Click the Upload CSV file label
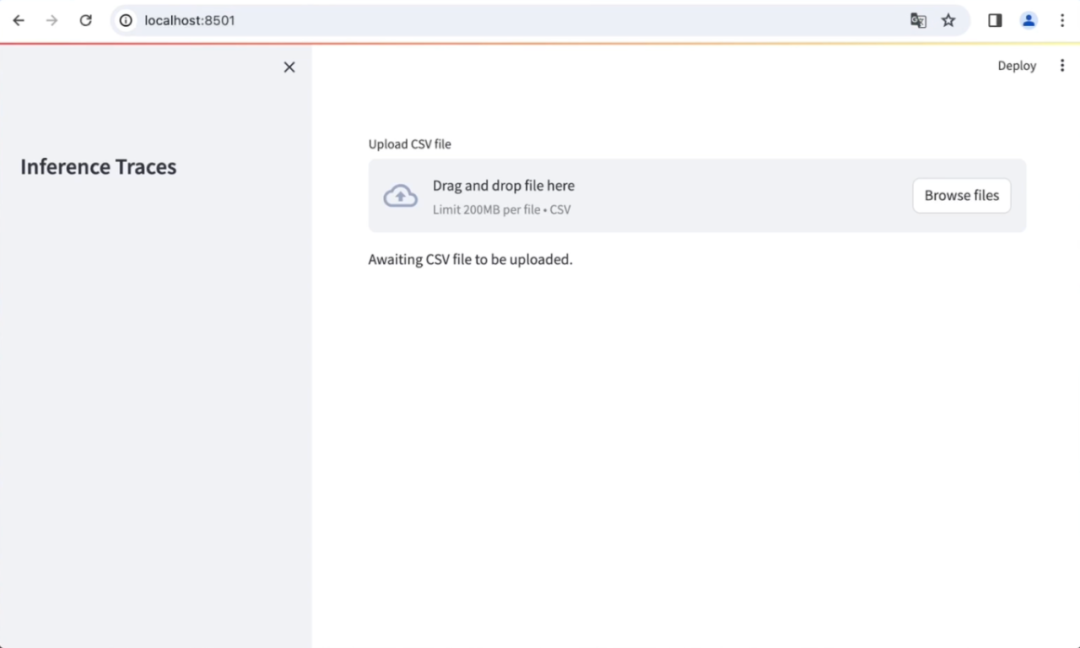Viewport: 1080px width, 648px height. point(410,144)
